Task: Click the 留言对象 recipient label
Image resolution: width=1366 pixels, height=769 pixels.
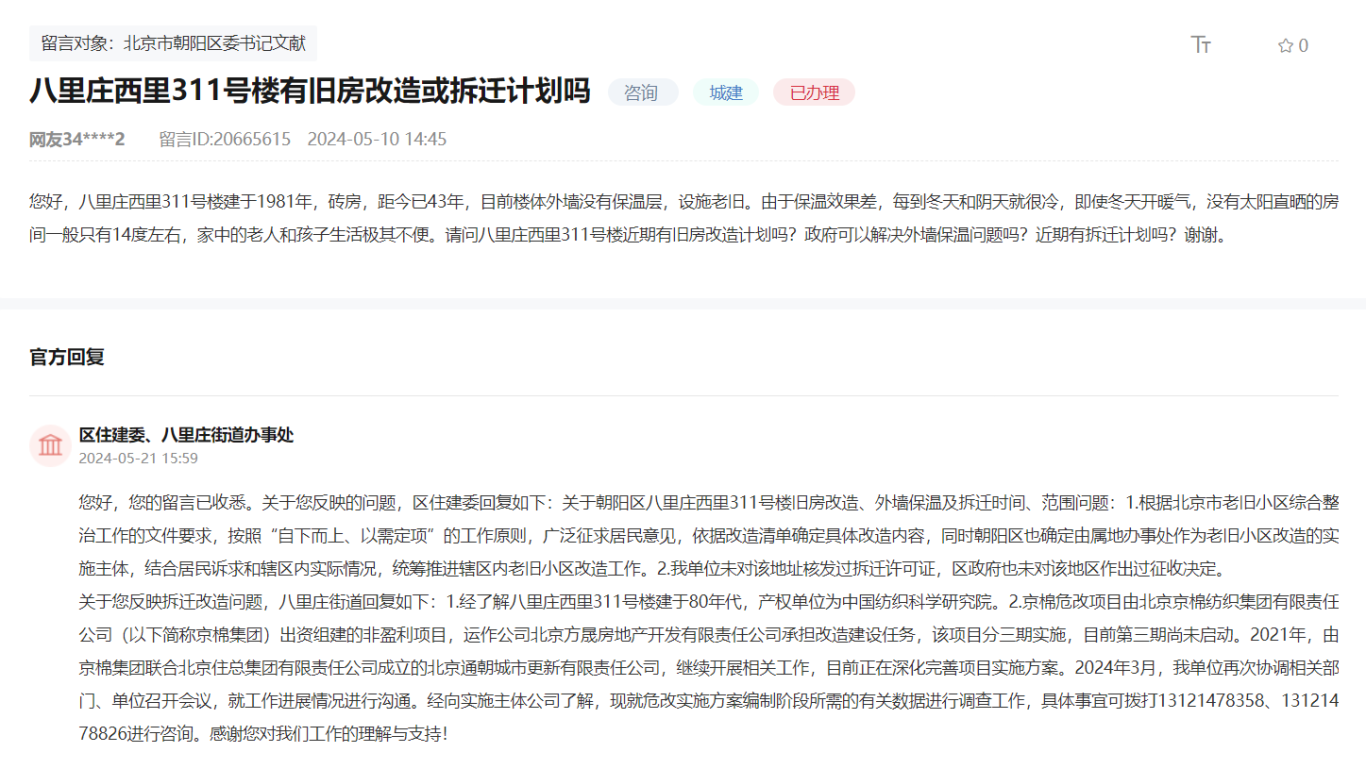Action: pos(173,44)
